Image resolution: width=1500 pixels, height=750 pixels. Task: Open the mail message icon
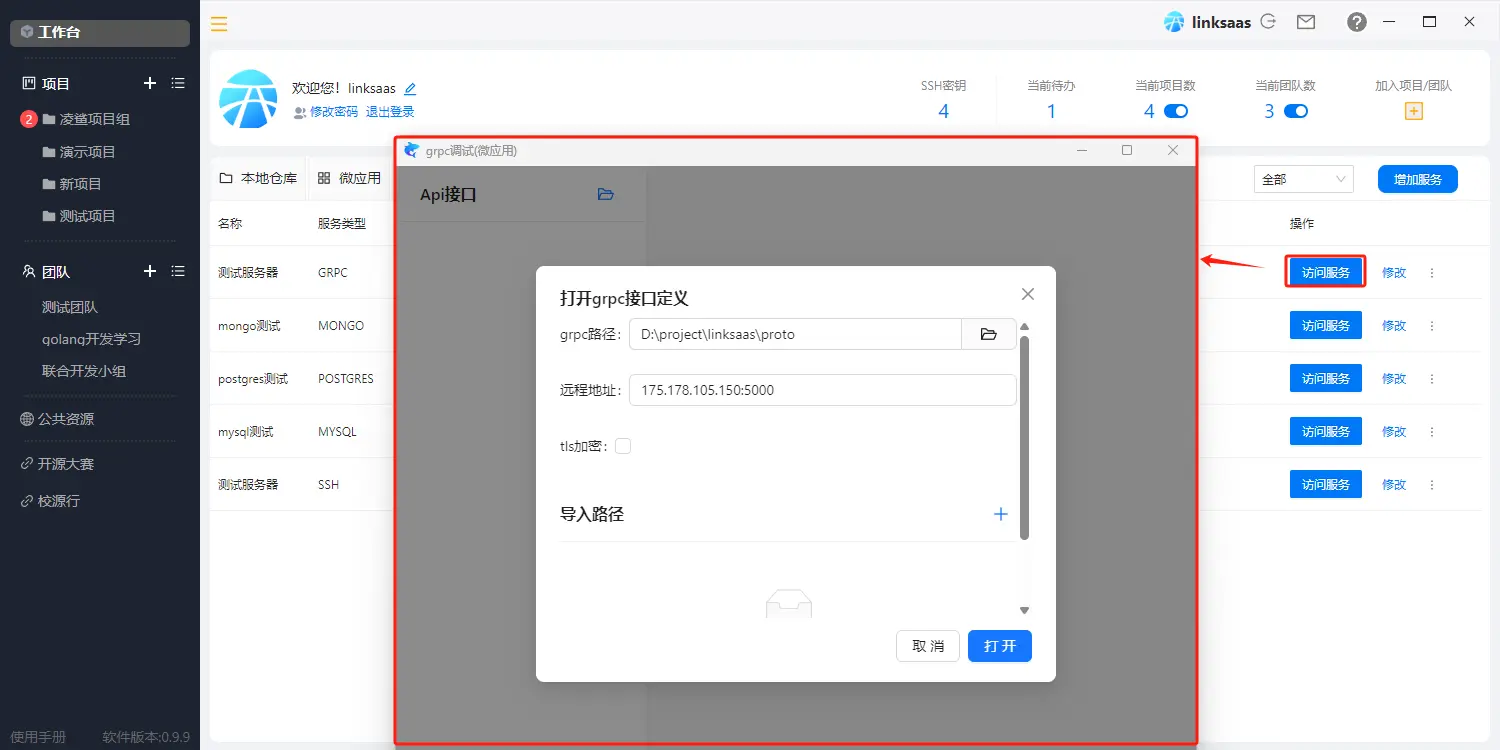pyautogui.click(x=1305, y=21)
